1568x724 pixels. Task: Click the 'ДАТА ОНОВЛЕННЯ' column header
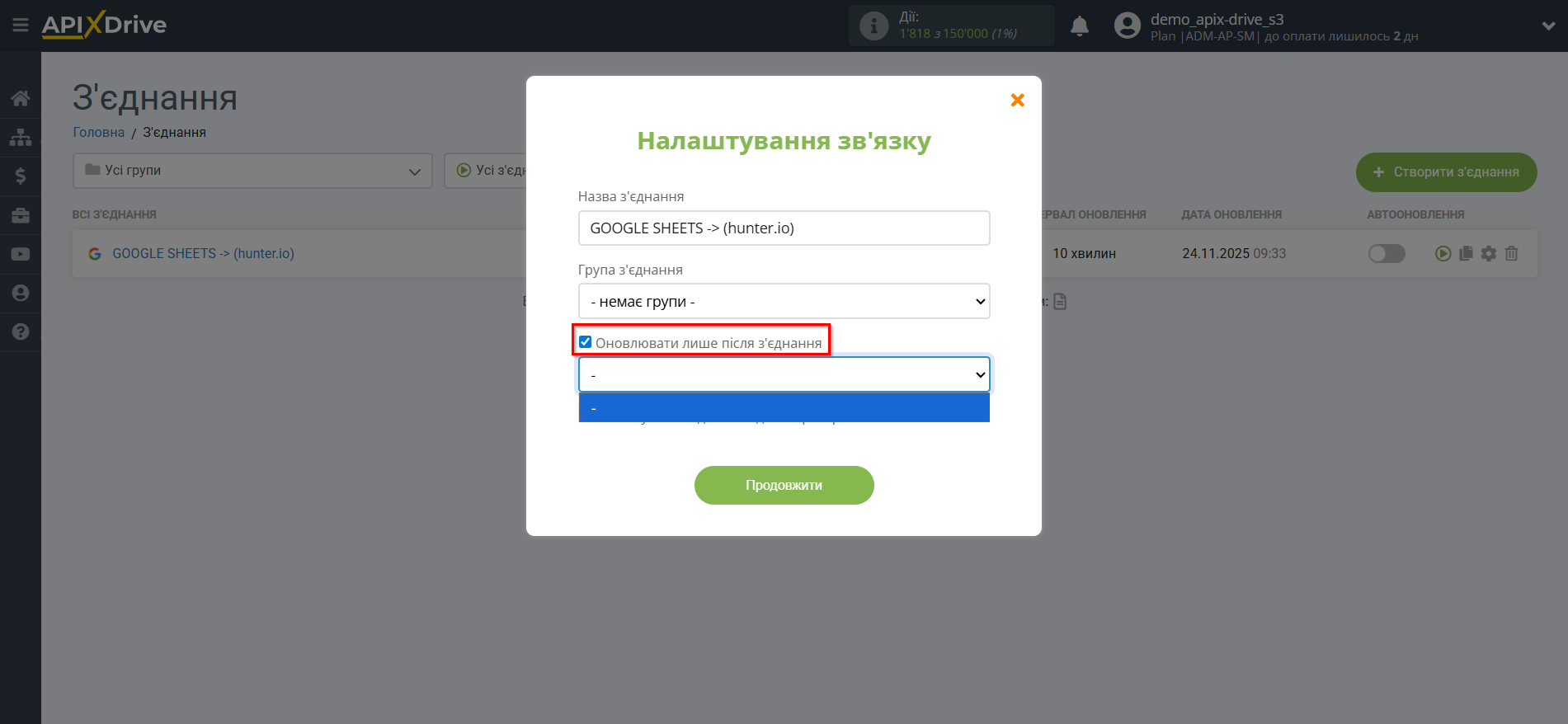[x=1231, y=214]
